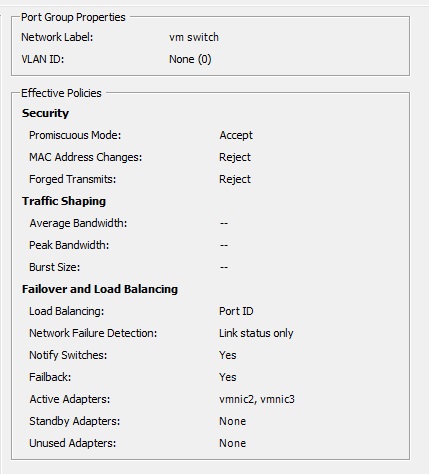429x474 pixels.
Task: Click the MAC Address Changes Reject value
Action: (235, 157)
